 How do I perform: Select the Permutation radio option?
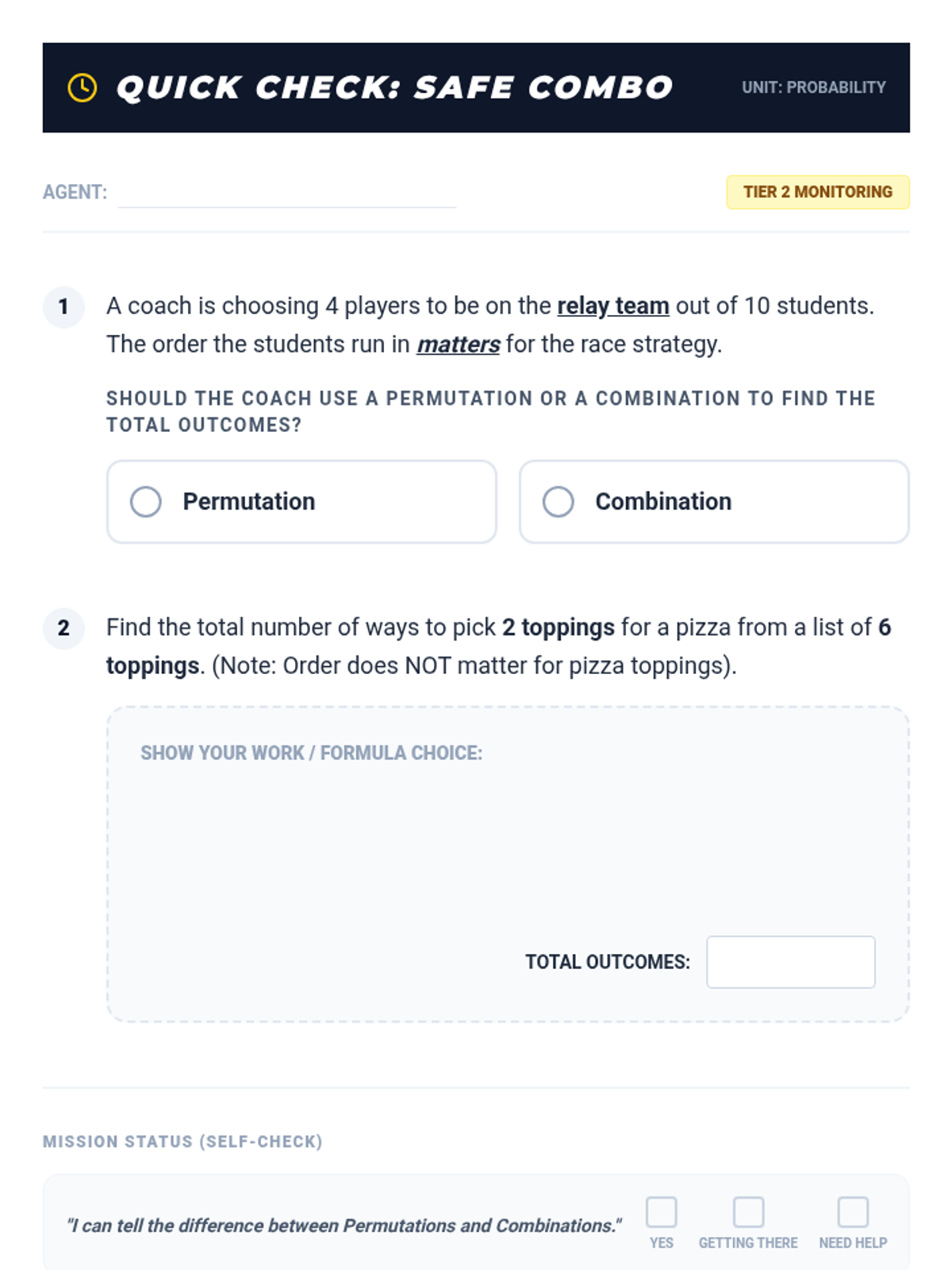click(x=146, y=502)
